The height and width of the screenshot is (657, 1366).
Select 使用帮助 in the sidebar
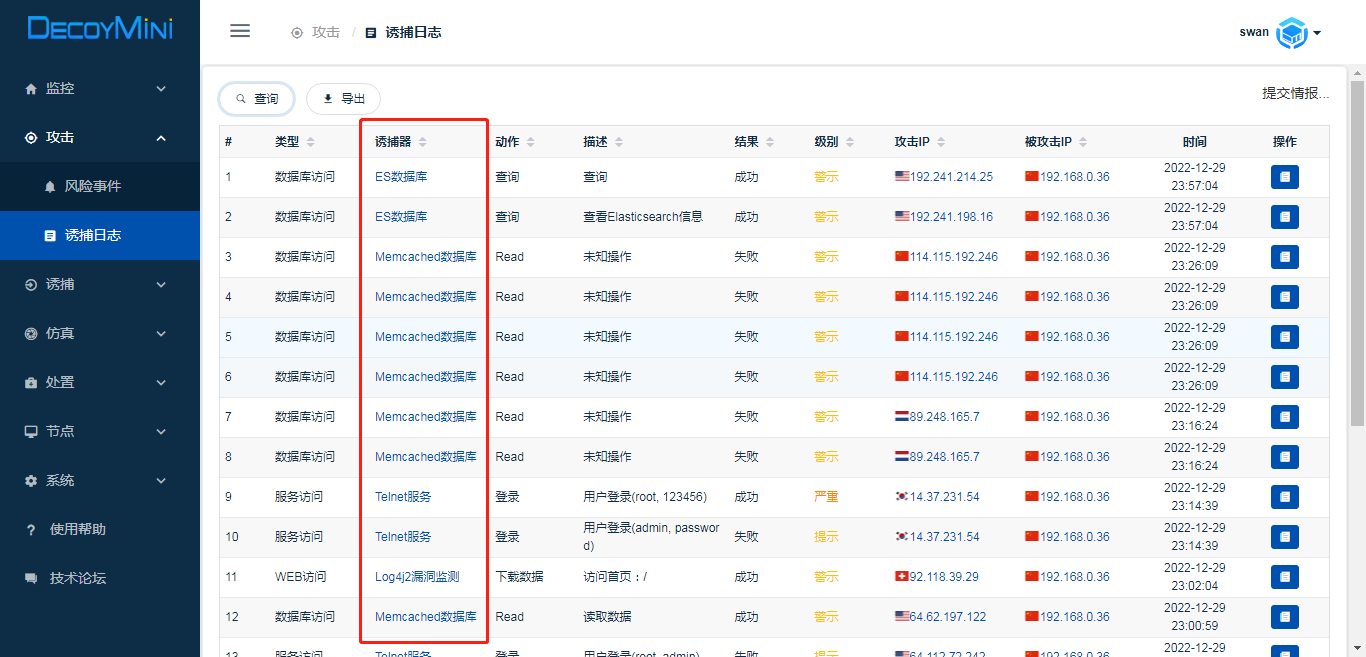click(77, 529)
